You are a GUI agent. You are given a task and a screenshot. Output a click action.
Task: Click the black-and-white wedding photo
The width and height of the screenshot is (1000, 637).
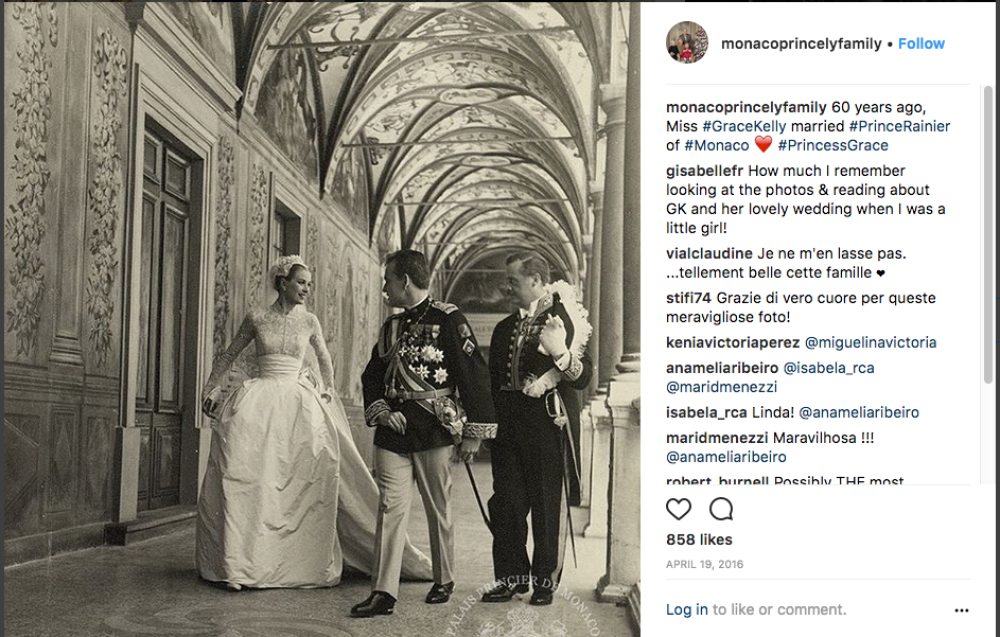tap(321, 319)
